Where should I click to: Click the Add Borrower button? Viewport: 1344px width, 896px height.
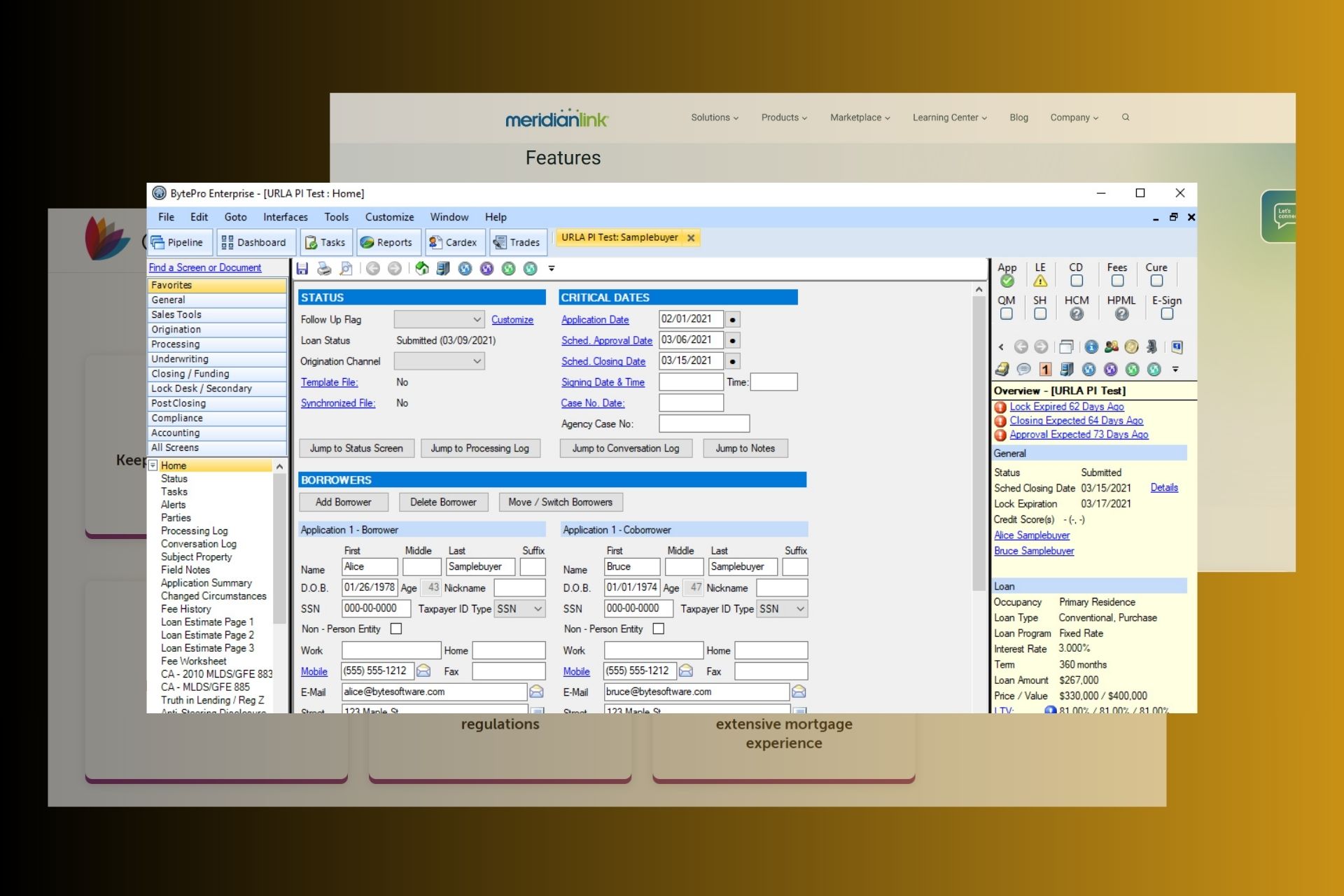tap(344, 502)
